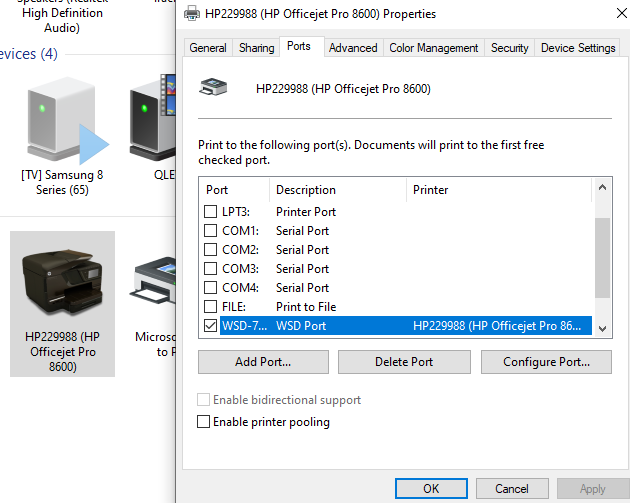Click the Add Port button
630x503 pixels.
(x=263, y=362)
